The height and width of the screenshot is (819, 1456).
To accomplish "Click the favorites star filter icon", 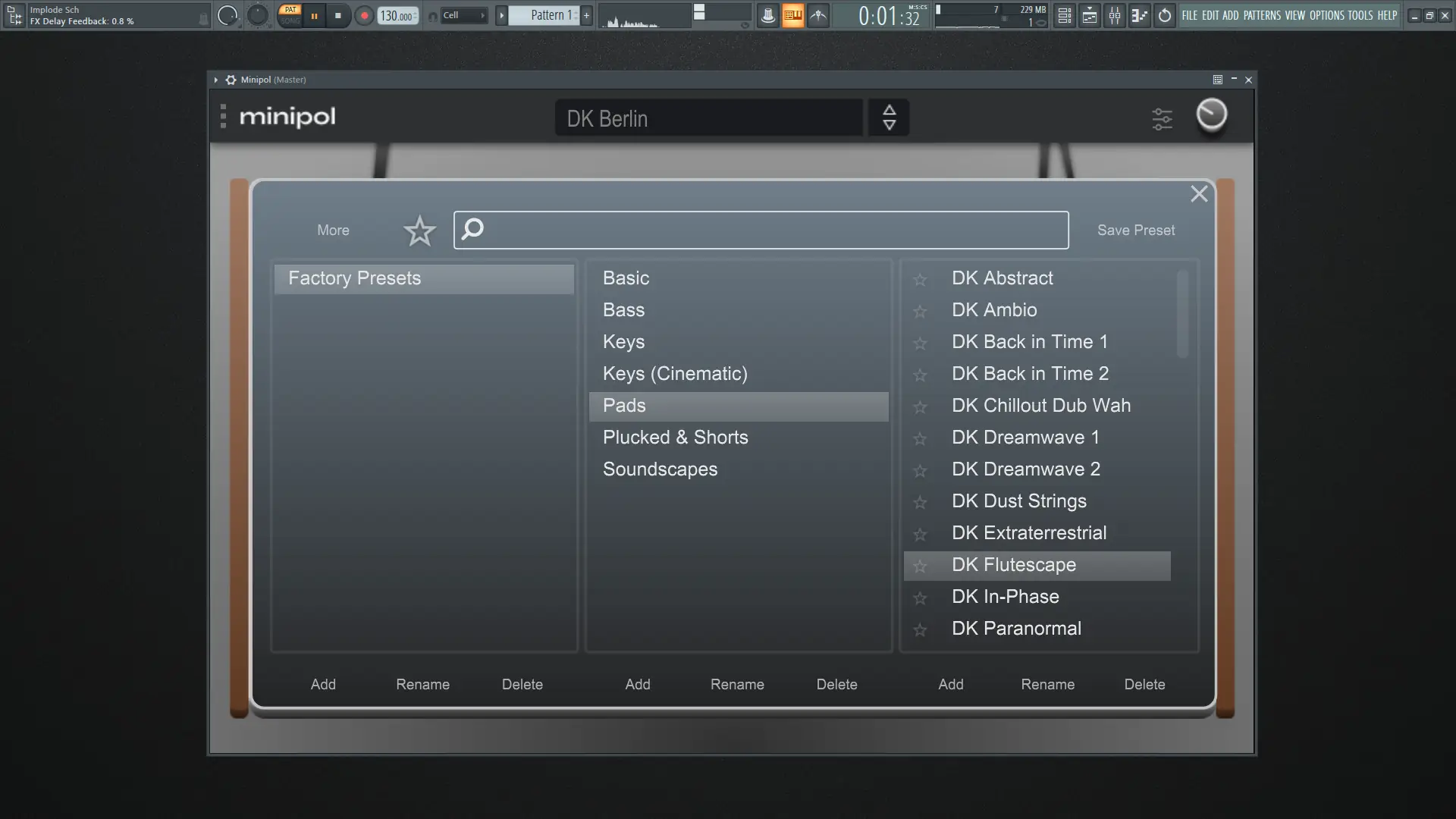I will click(419, 231).
